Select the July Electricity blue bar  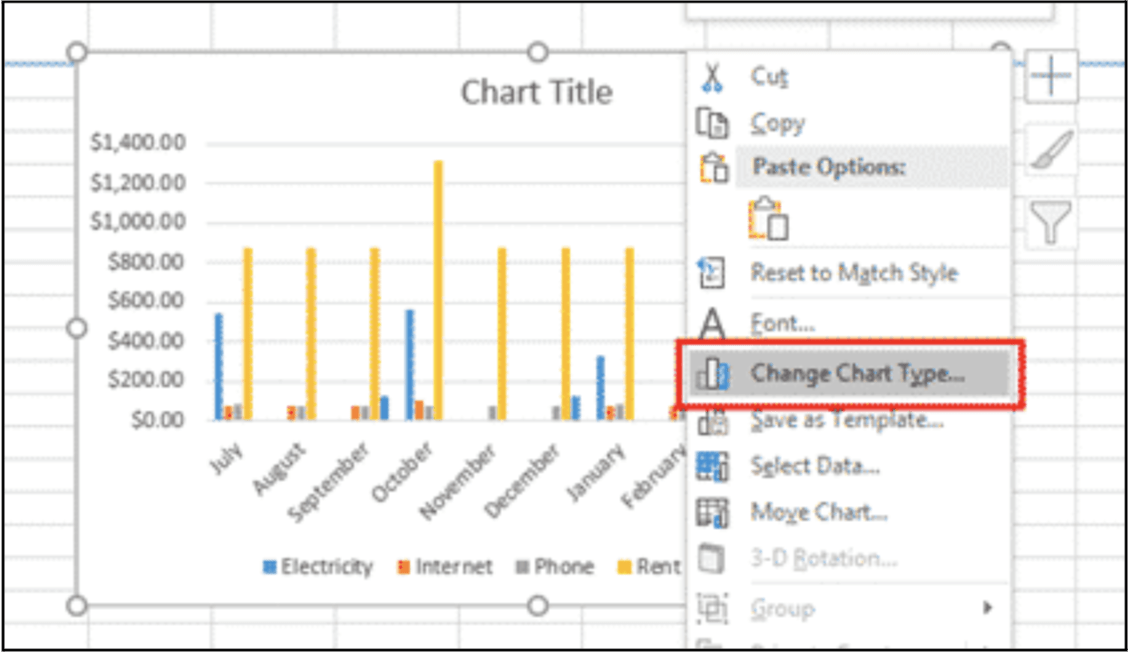tap(219, 366)
